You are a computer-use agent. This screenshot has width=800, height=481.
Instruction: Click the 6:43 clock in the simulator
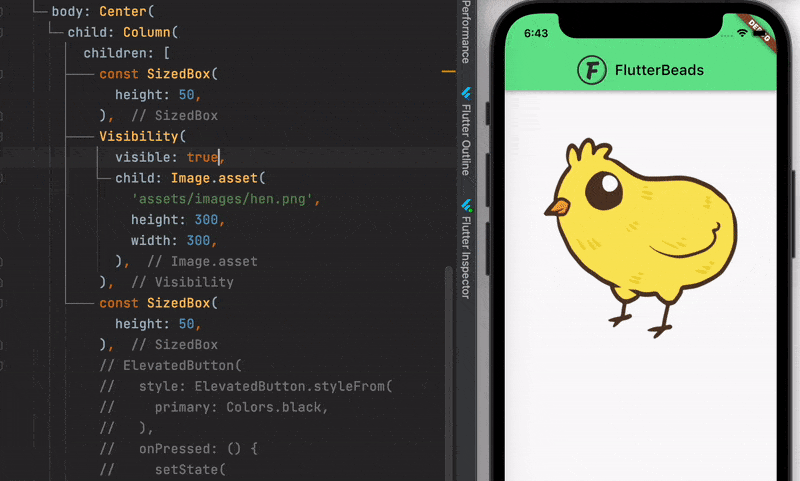(x=536, y=33)
